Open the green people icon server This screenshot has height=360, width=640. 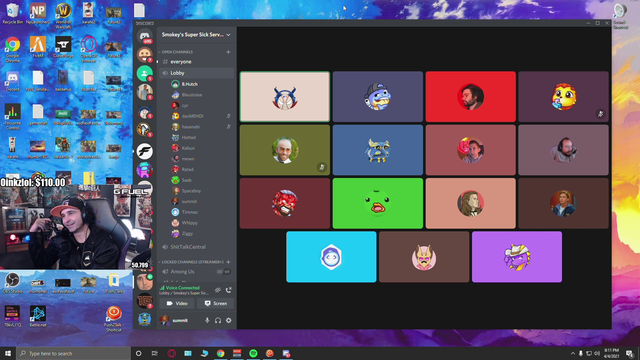click(x=144, y=73)
